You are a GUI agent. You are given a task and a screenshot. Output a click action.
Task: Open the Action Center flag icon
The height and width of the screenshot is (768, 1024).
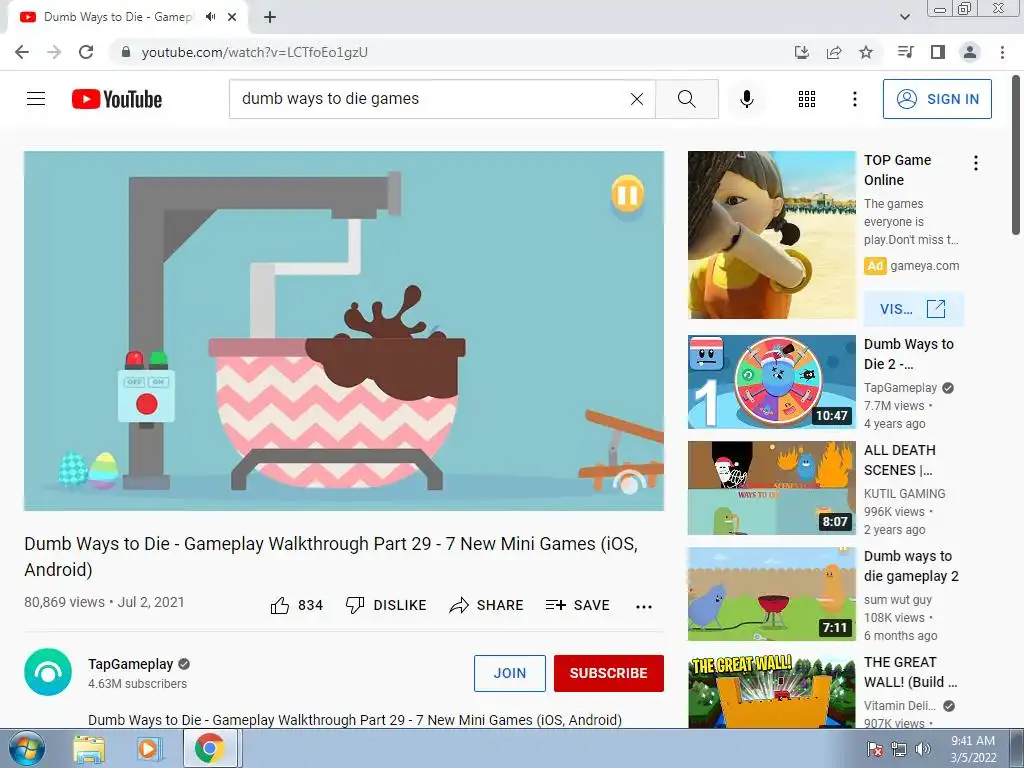pyautogui.click(x=875, y=749)
